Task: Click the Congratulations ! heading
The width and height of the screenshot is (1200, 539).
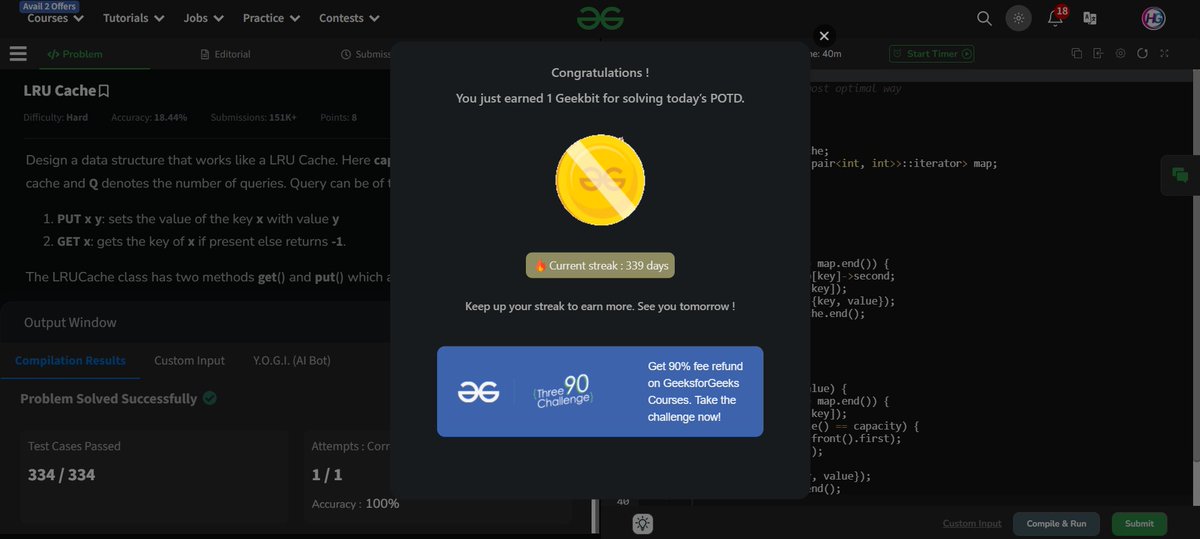Action: [x=600, y=73]
